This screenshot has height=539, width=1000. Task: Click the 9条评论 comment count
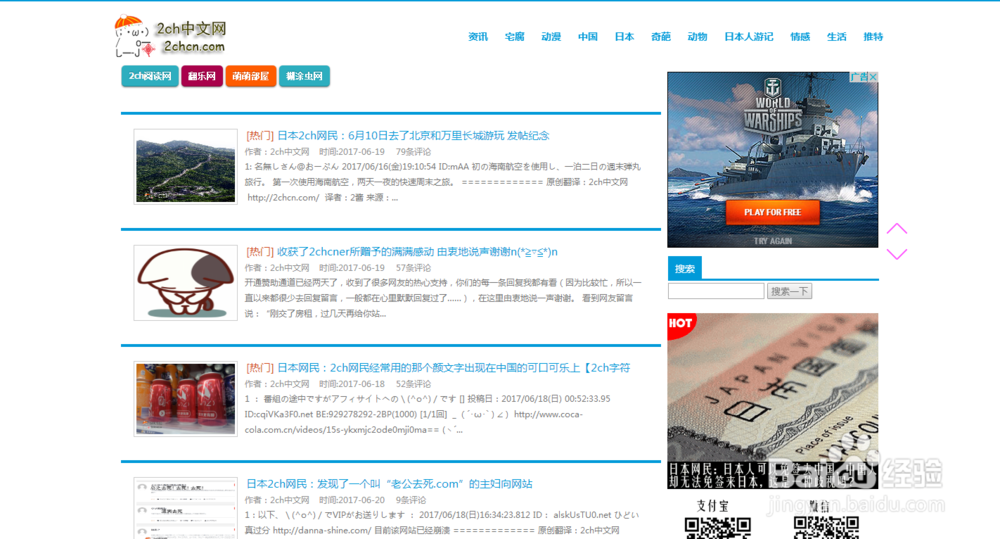(411, 500)
